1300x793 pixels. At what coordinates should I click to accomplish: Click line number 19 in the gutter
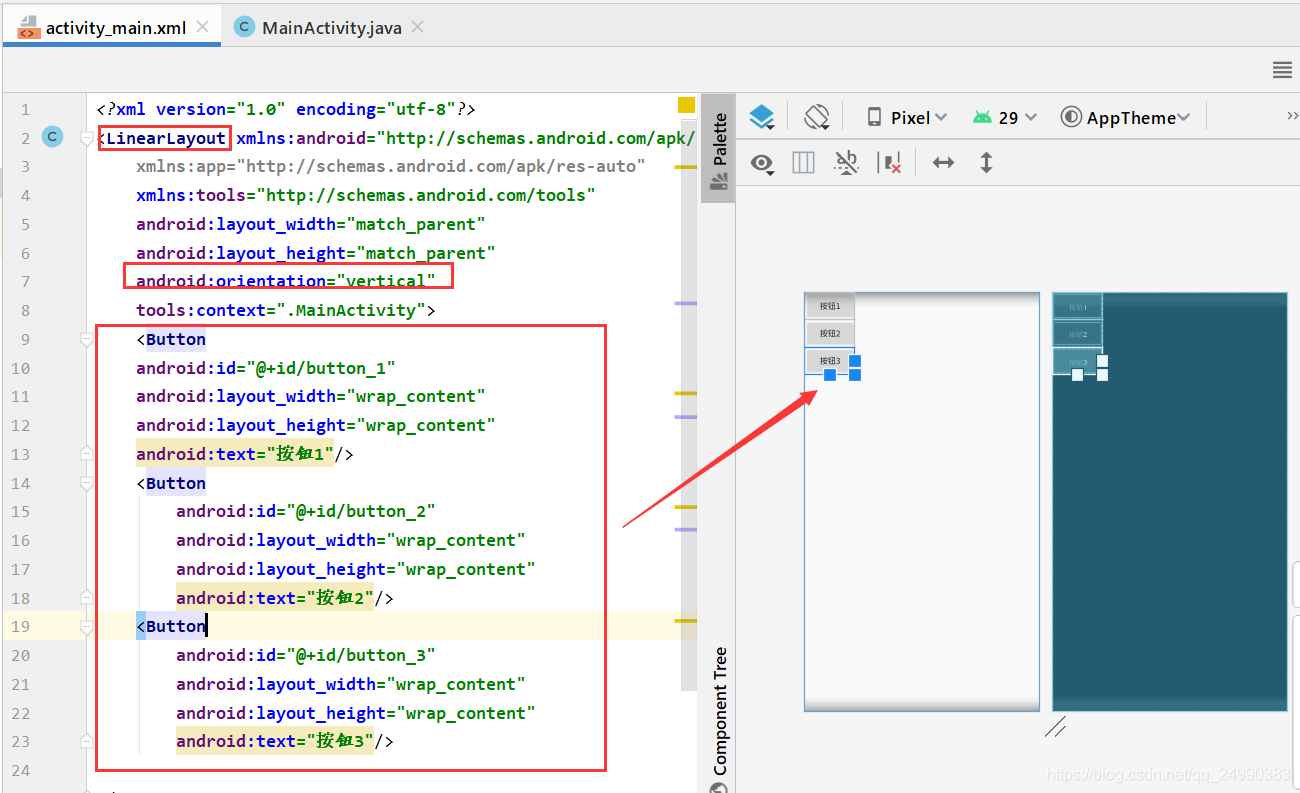(21, 627)
